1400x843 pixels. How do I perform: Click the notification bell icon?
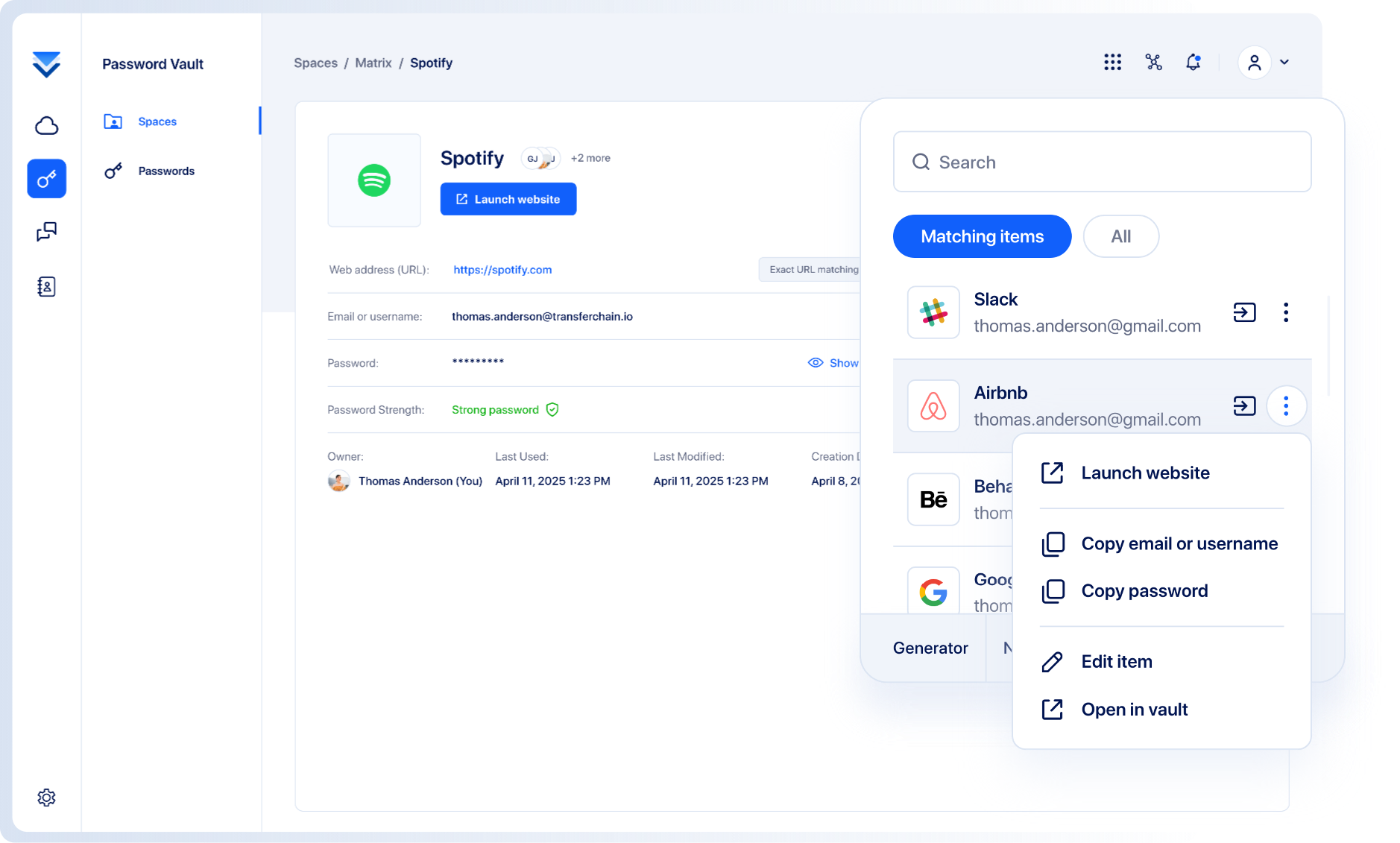click(1193, 62)
